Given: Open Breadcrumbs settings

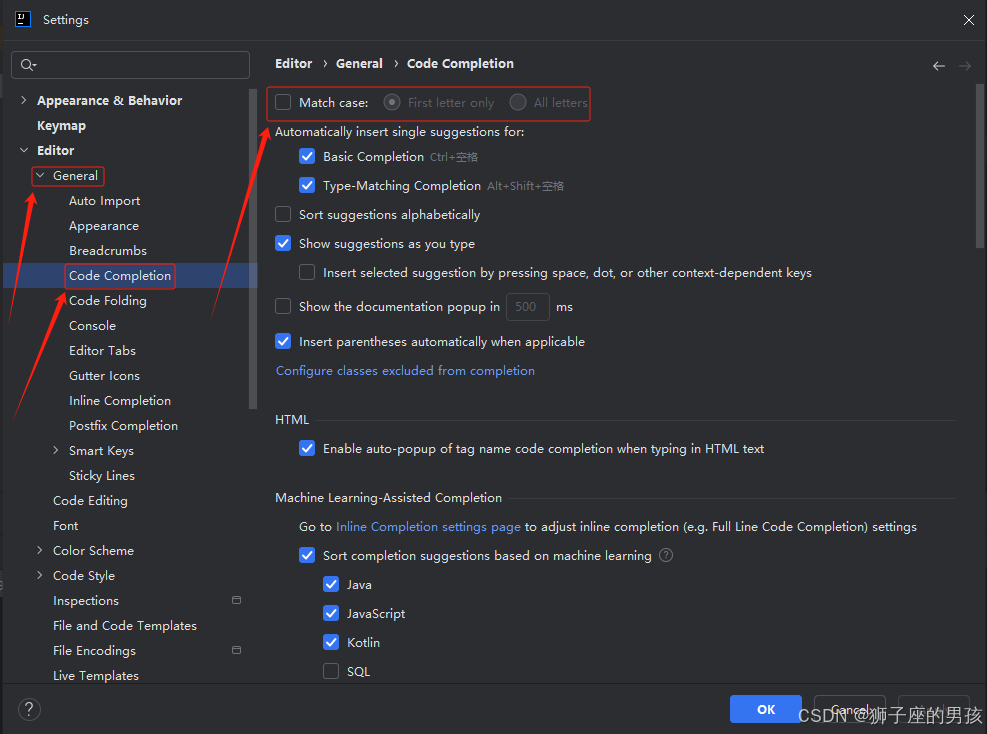Looking at the screenshot, I should (x=108, y=251).
